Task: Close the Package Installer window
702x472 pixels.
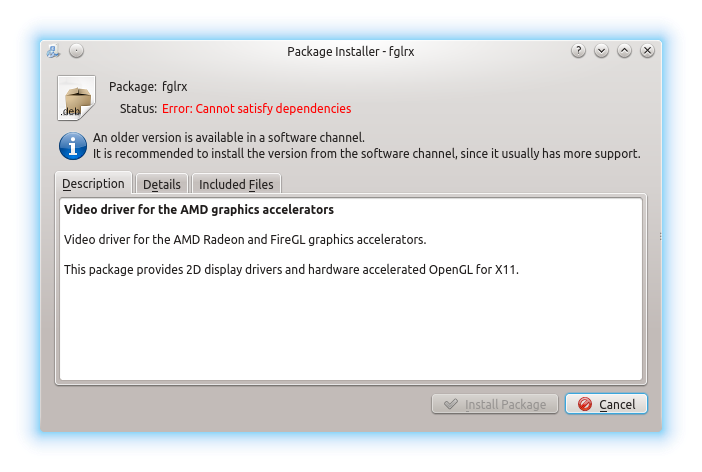Action: coord(648,51)
